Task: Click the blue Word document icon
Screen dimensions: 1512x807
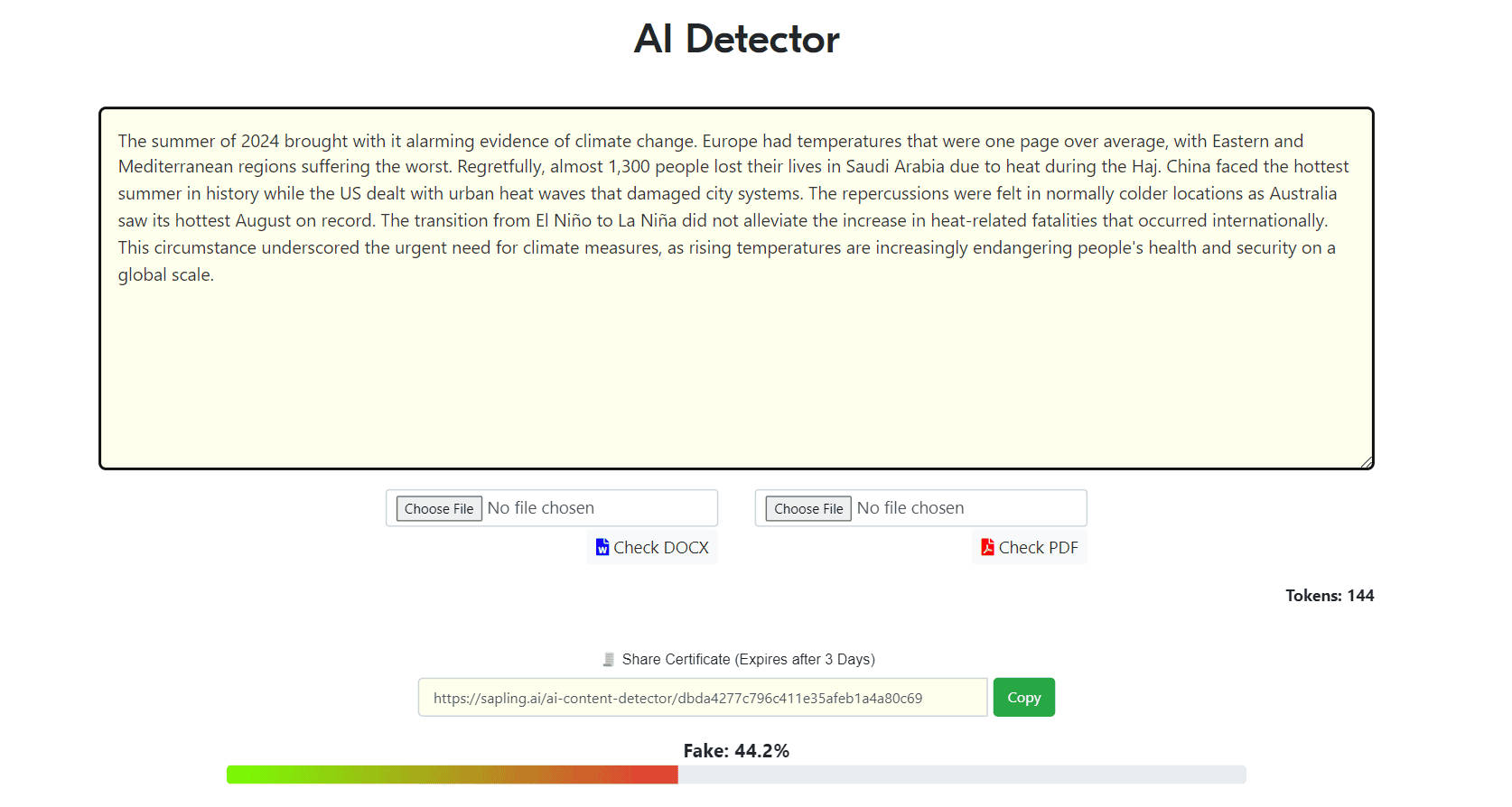Action: [602, 547]
